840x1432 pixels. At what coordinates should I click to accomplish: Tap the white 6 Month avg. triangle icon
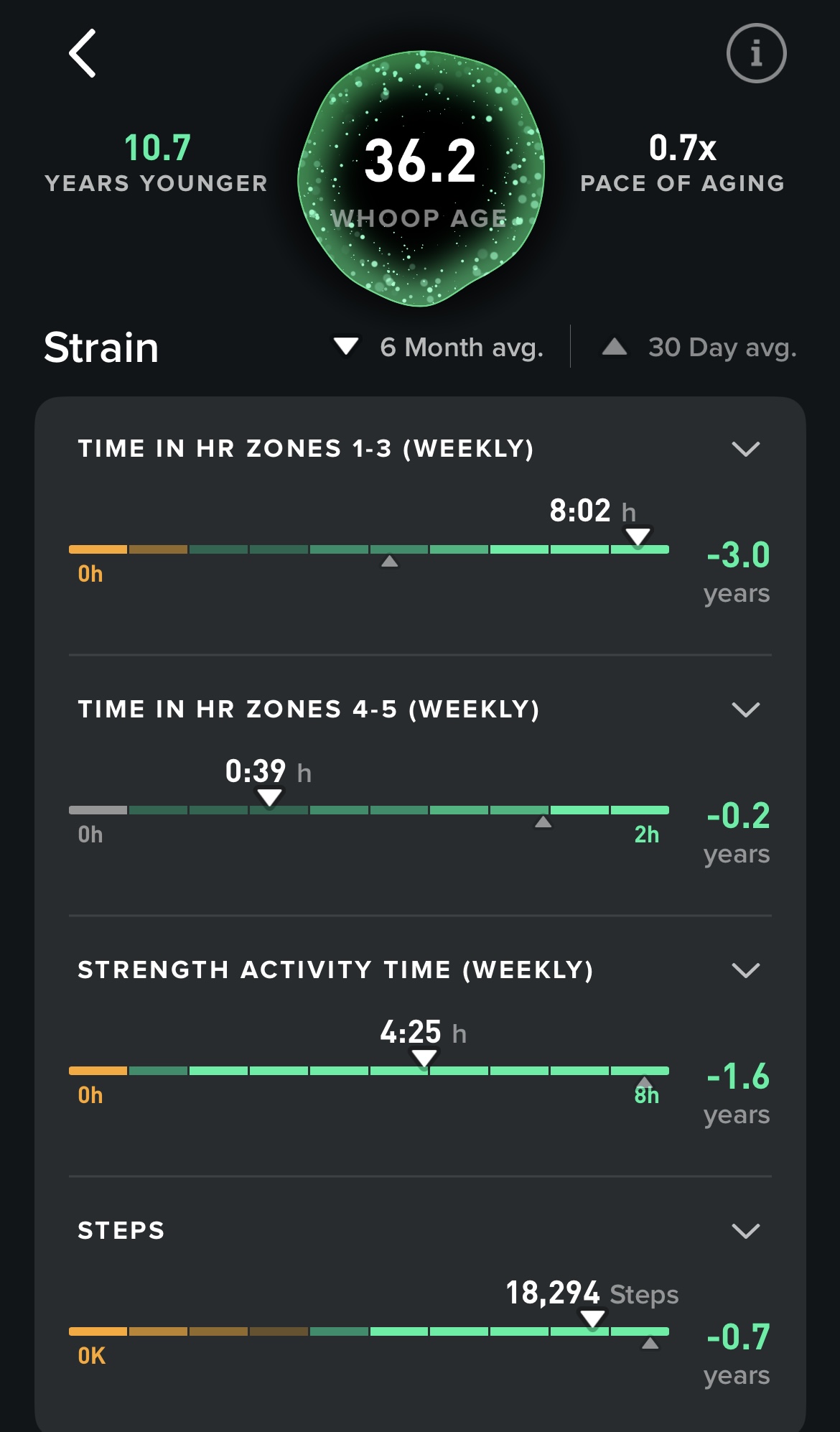coord(346,347)
